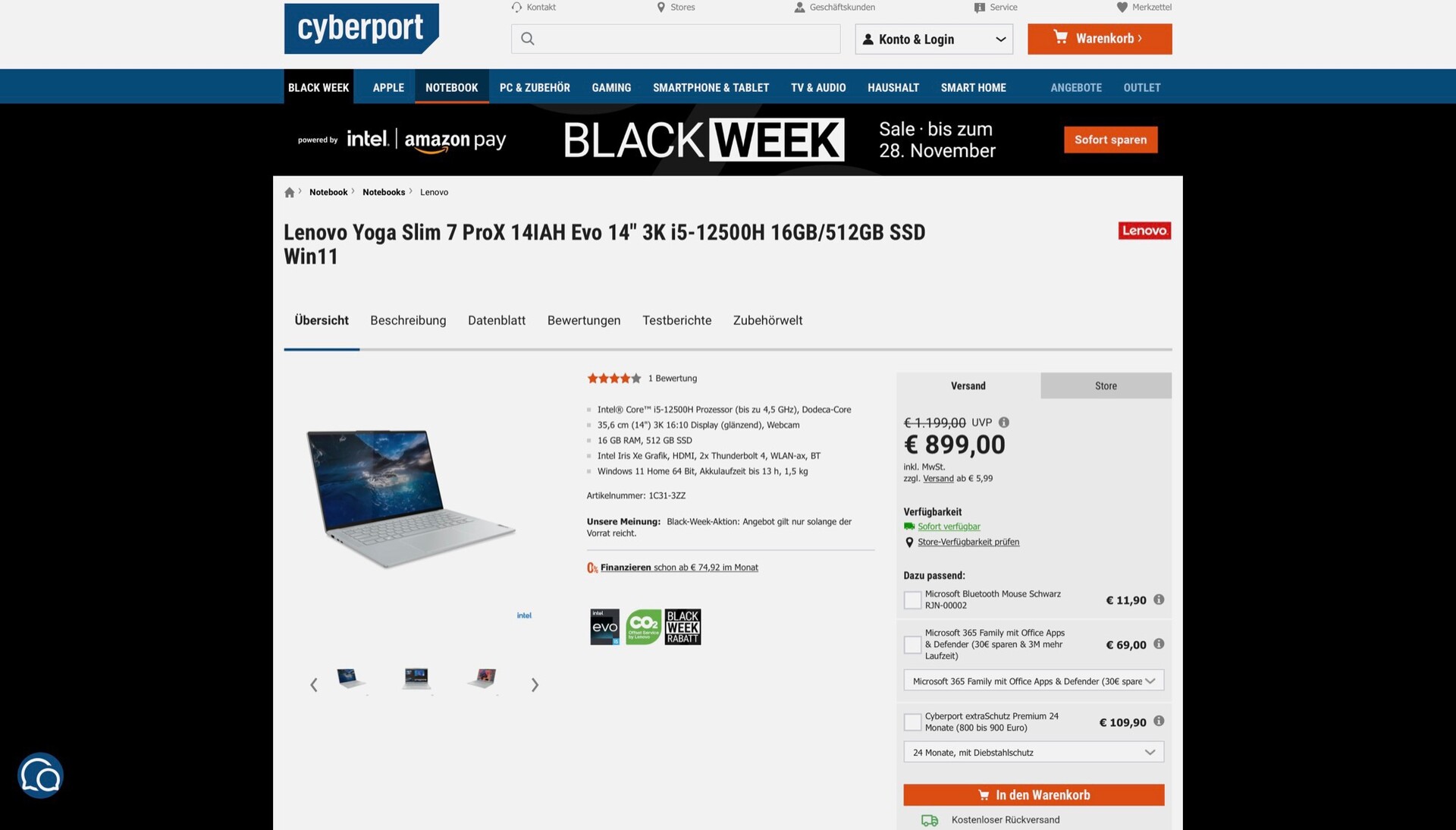Add laptop with In den Warenkorb
1456x830 pixels.
point(1034,795)
